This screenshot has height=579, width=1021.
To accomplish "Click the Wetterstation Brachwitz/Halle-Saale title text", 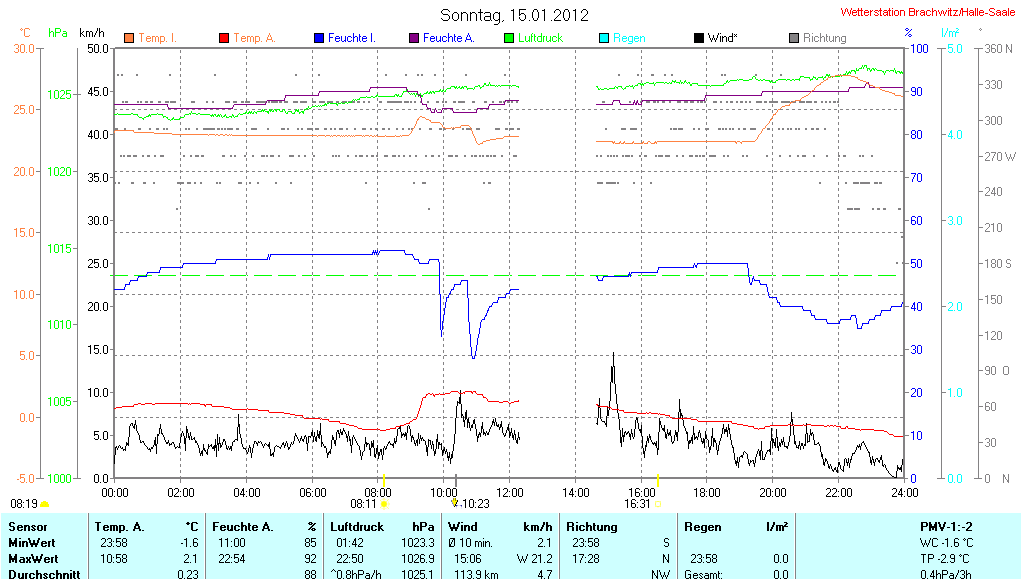I will 927,13.
